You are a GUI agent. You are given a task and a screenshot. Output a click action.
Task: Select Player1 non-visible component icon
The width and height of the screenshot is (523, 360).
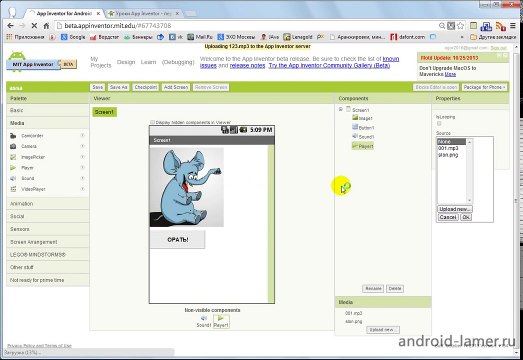click(x=220, y=318)
